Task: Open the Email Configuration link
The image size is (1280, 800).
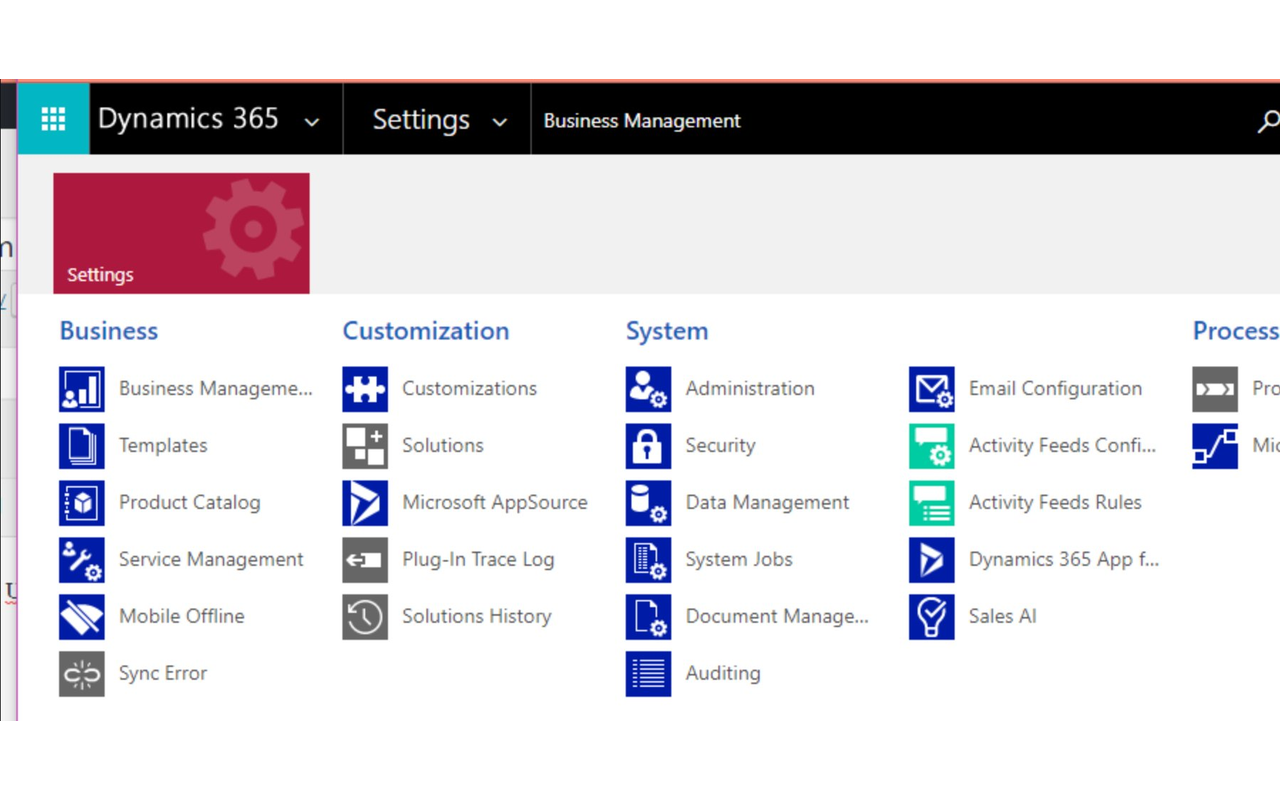Action: [x=1056, y=389]
